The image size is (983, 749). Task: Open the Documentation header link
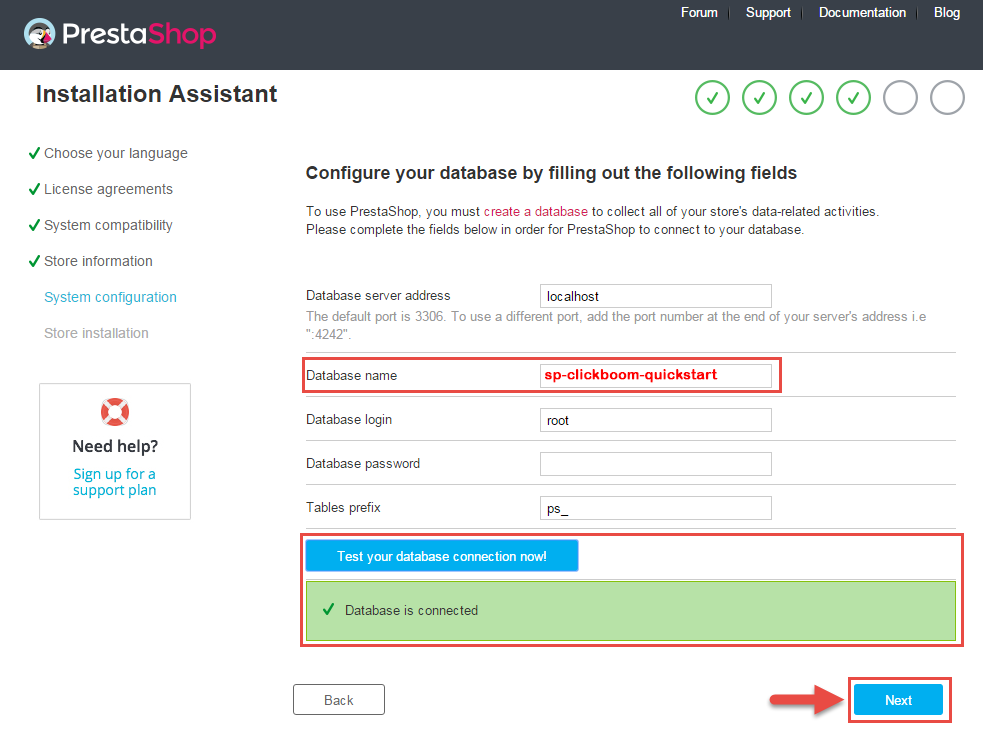862,13
